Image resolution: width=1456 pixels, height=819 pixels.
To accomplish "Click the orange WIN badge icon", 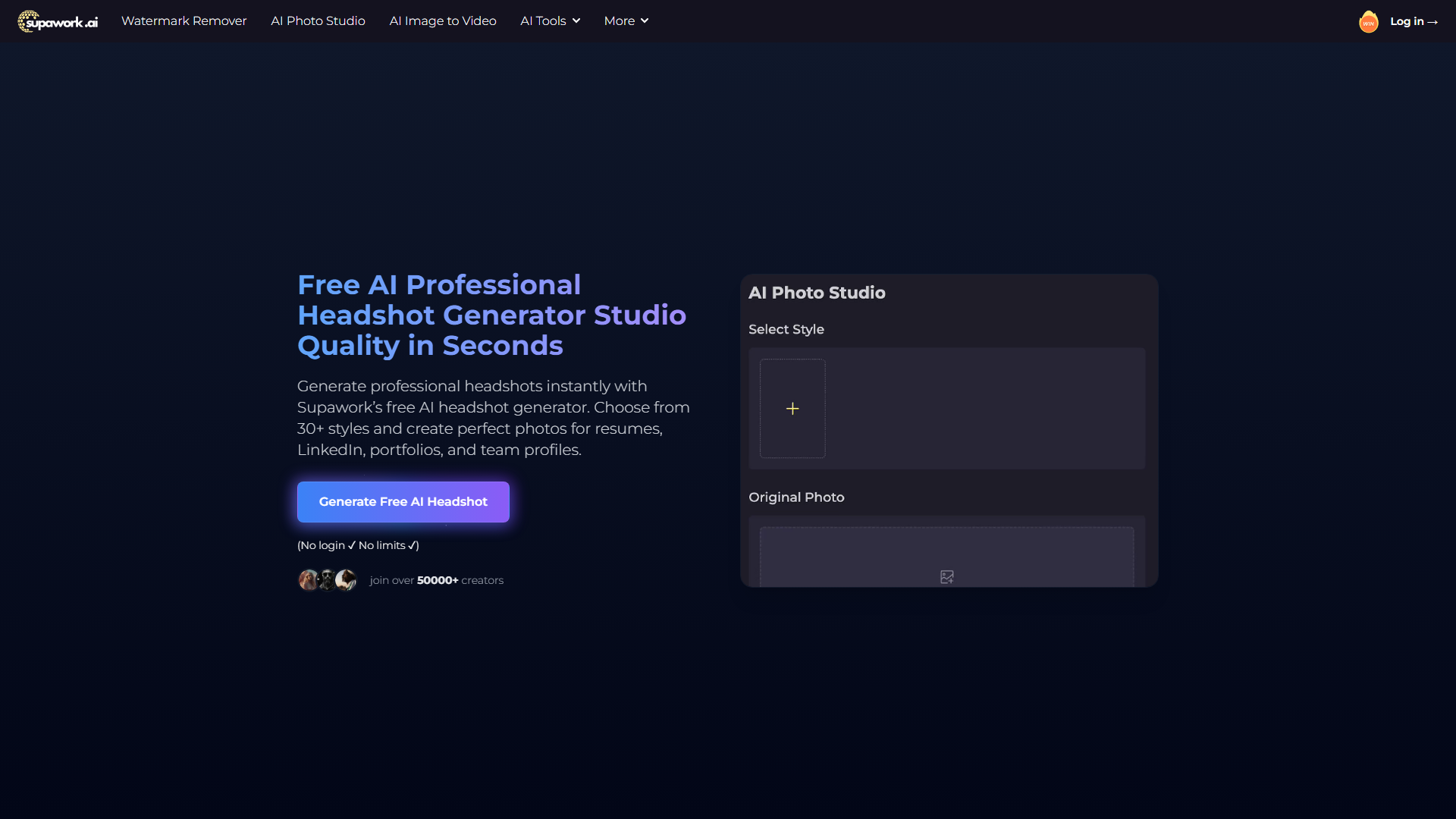I will click(1368, 22).
